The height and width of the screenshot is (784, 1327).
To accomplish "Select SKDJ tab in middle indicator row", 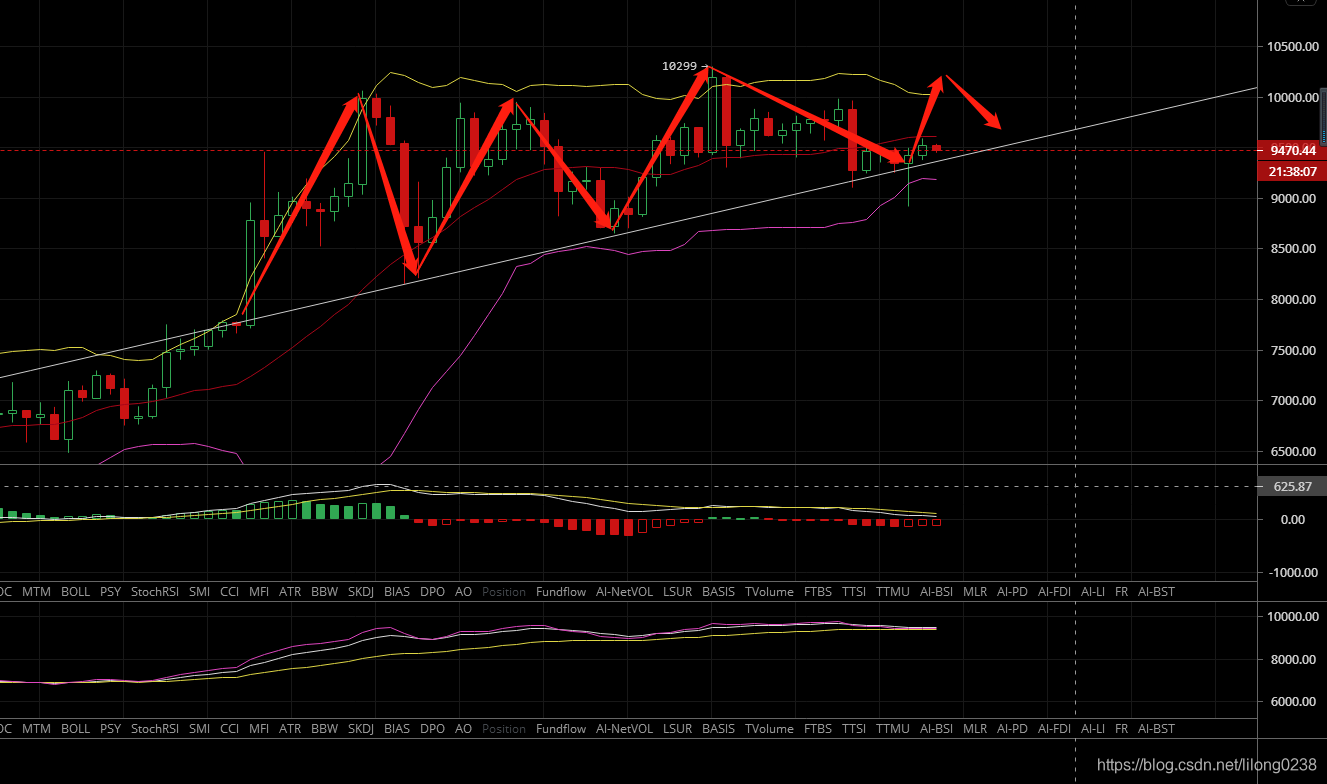I will coord(360,592).
